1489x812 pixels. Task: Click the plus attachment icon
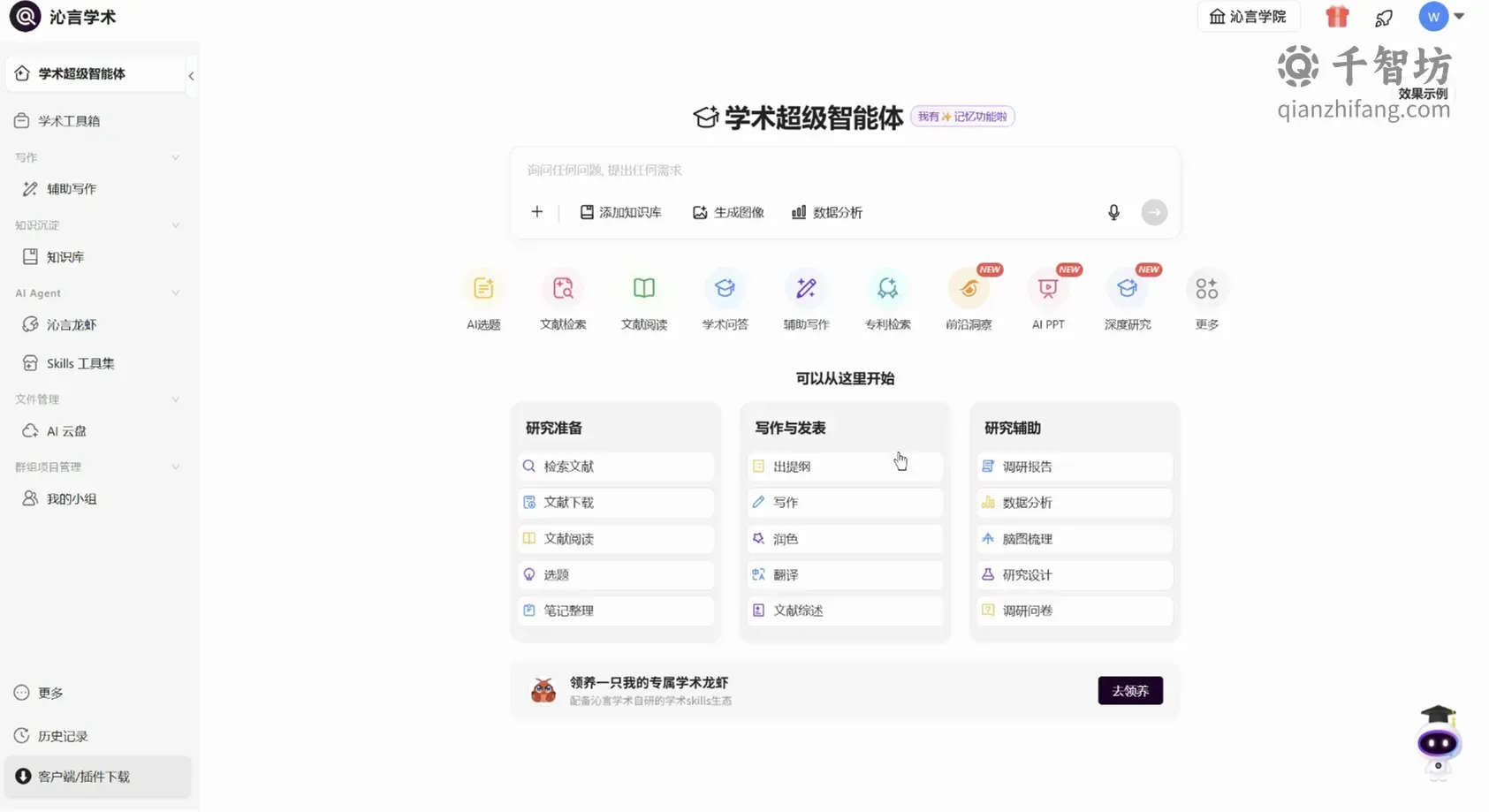536,212
